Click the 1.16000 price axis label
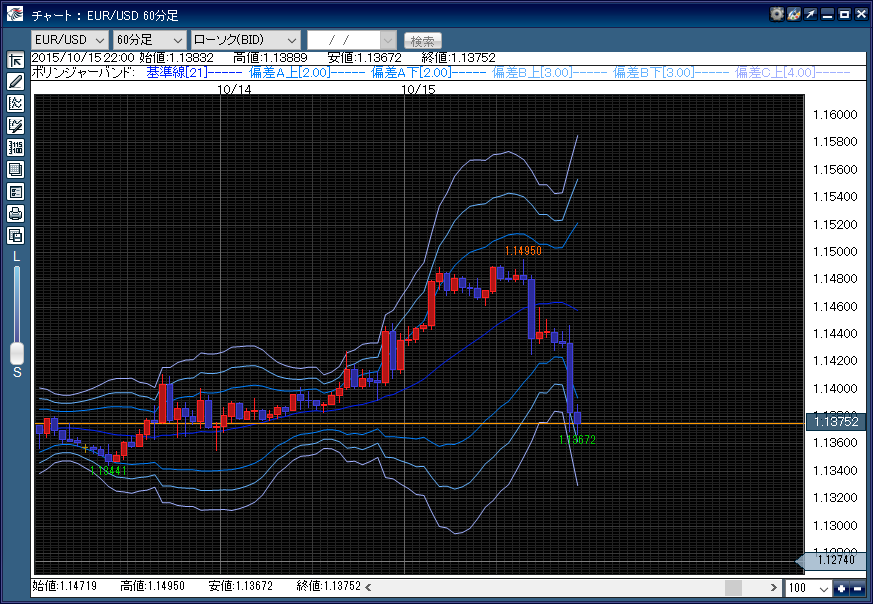Image resolution: width=873 pixels, height=604 pixels. [835, 115]
